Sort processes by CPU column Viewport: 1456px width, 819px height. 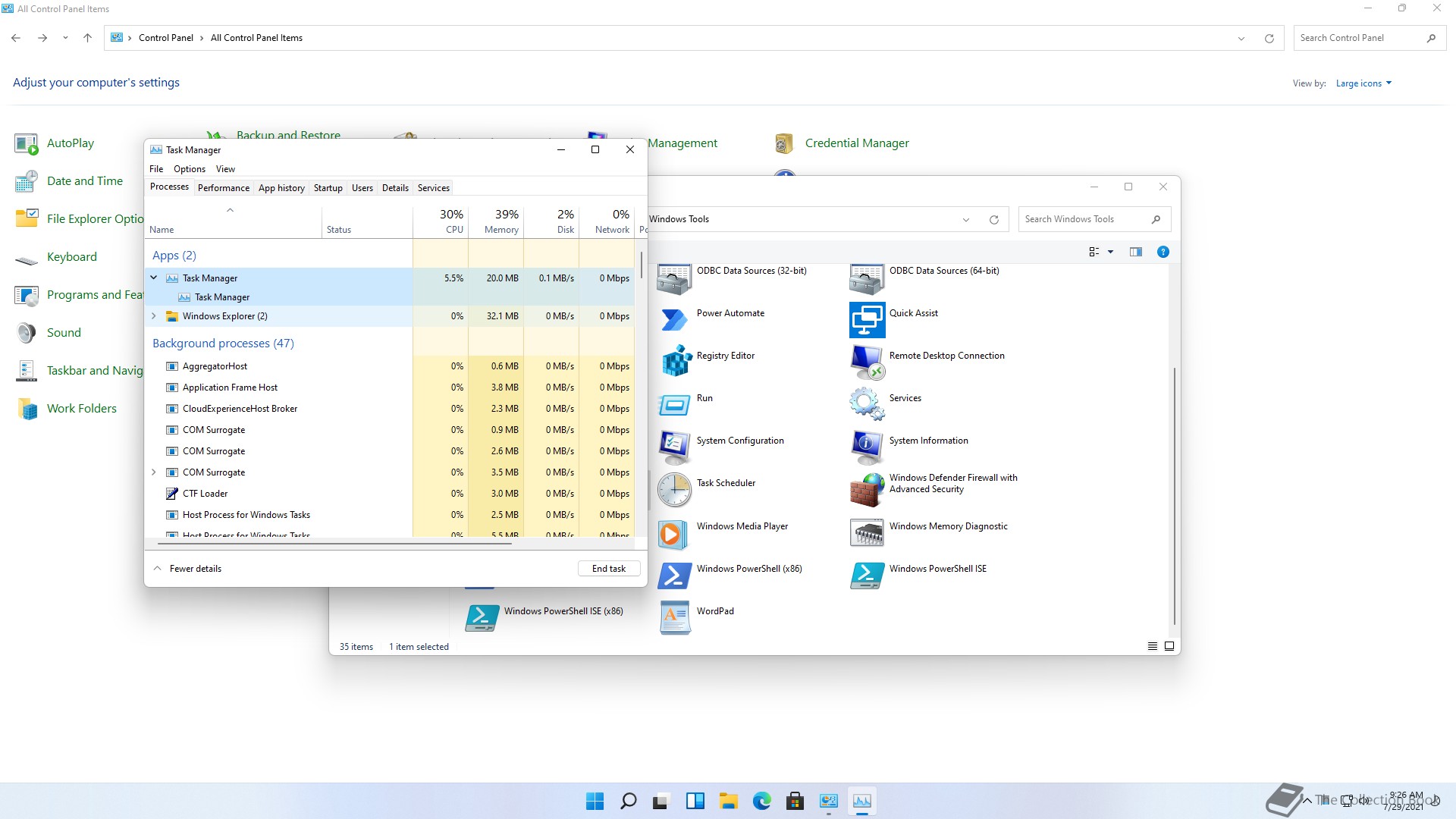(x=441, y=221)
